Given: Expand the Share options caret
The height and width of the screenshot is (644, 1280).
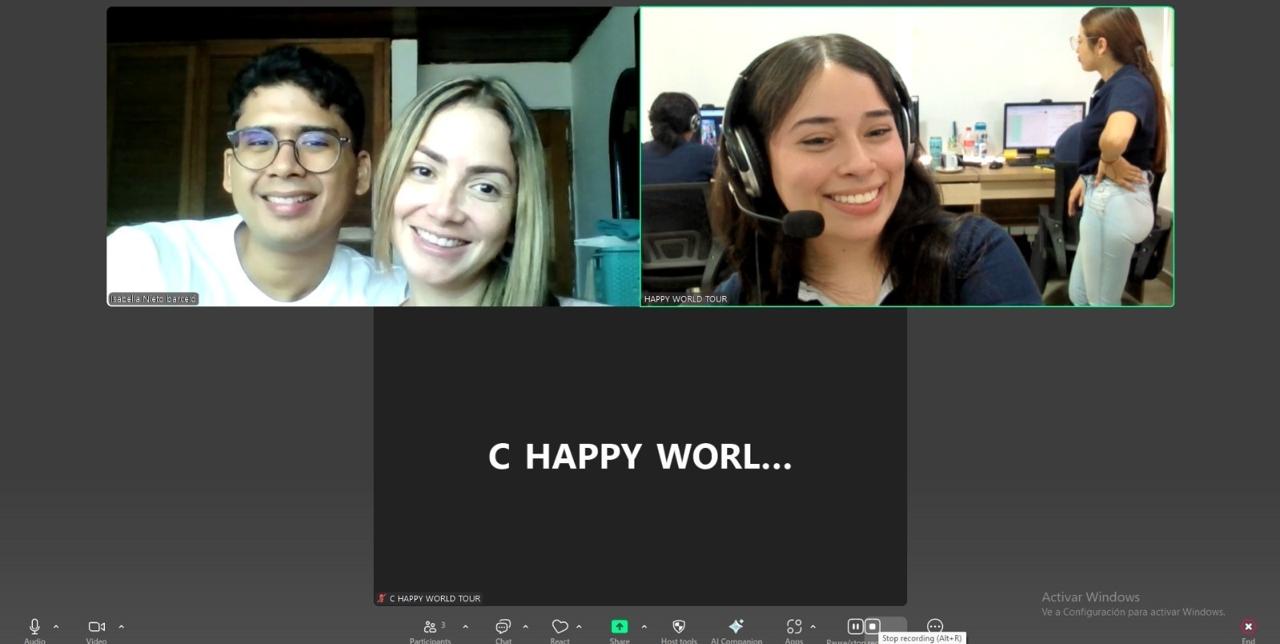Looking at the screenshot, I should [644, 627].
